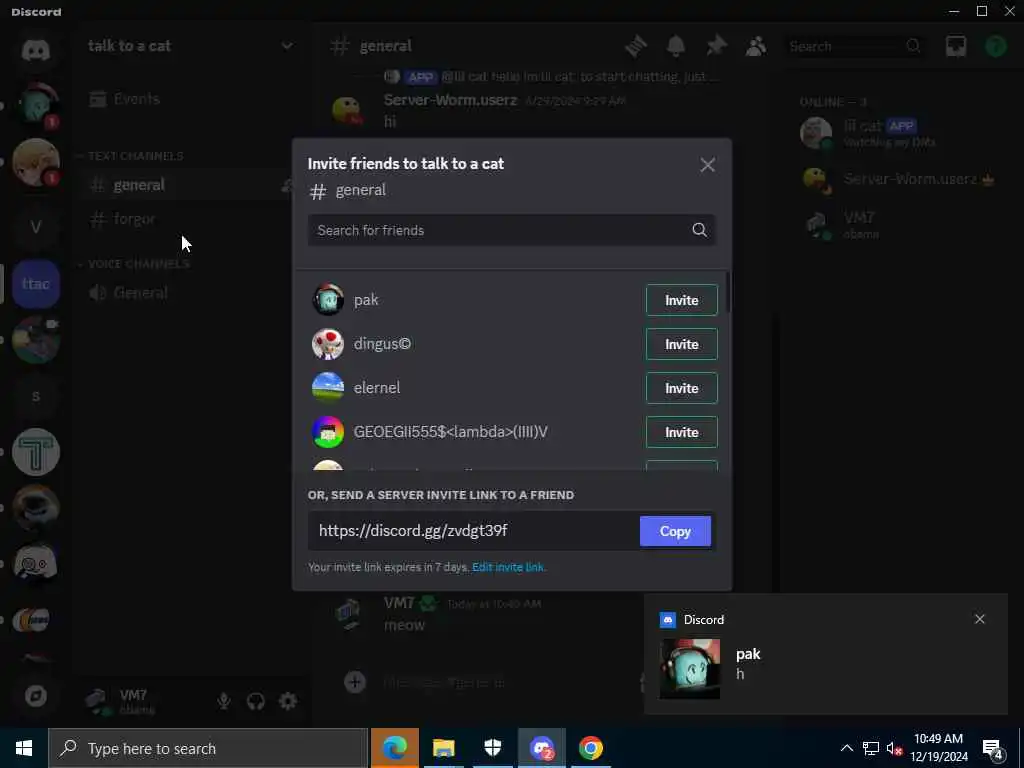This screenshot has width=1024, height=768.
Task: Invite GEOEGII555$<lambda>(IIII)V to the server
Action: [x=682, y=432]
